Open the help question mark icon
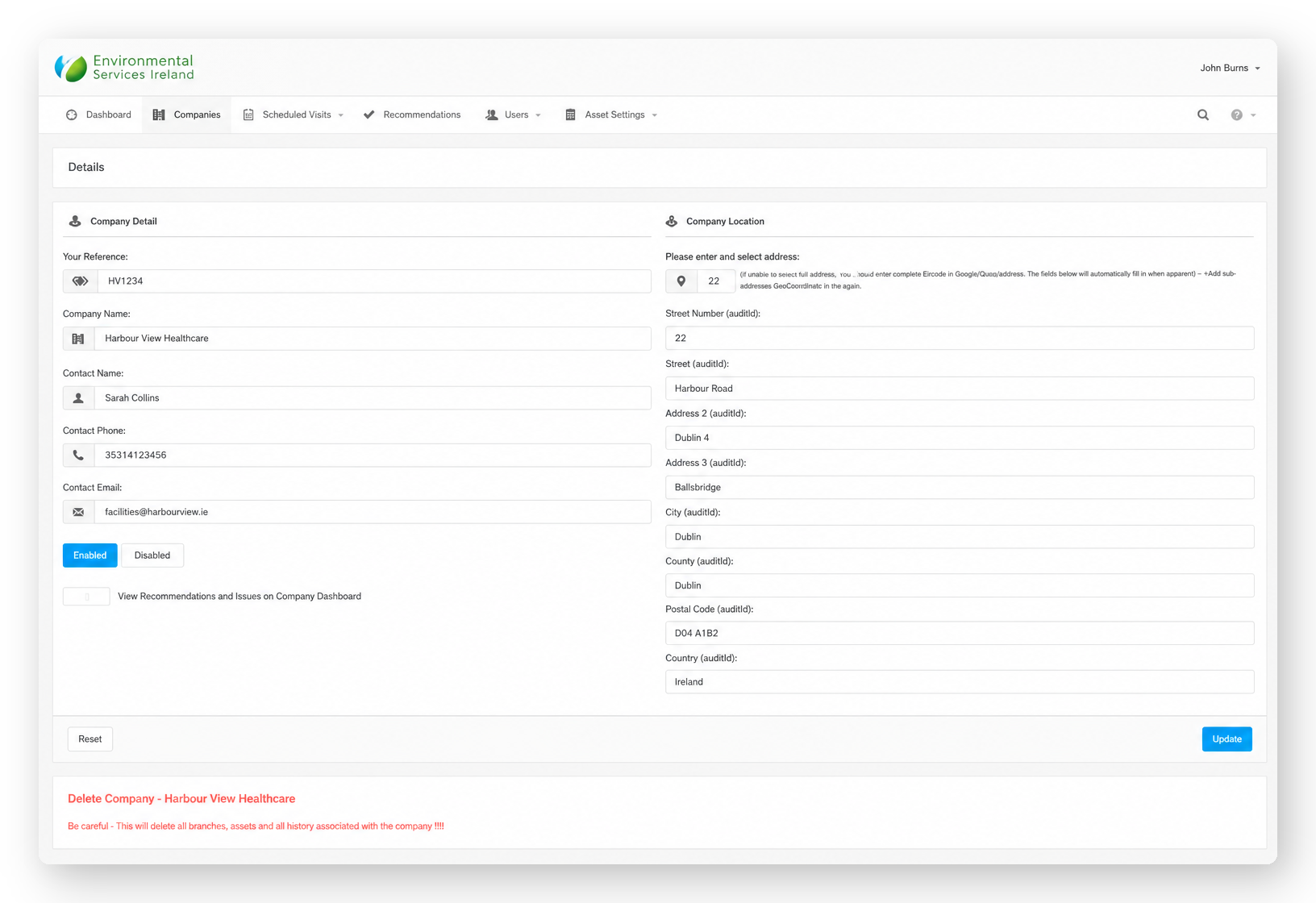Screen dimensions: 1316x903 coord(1236,114)
